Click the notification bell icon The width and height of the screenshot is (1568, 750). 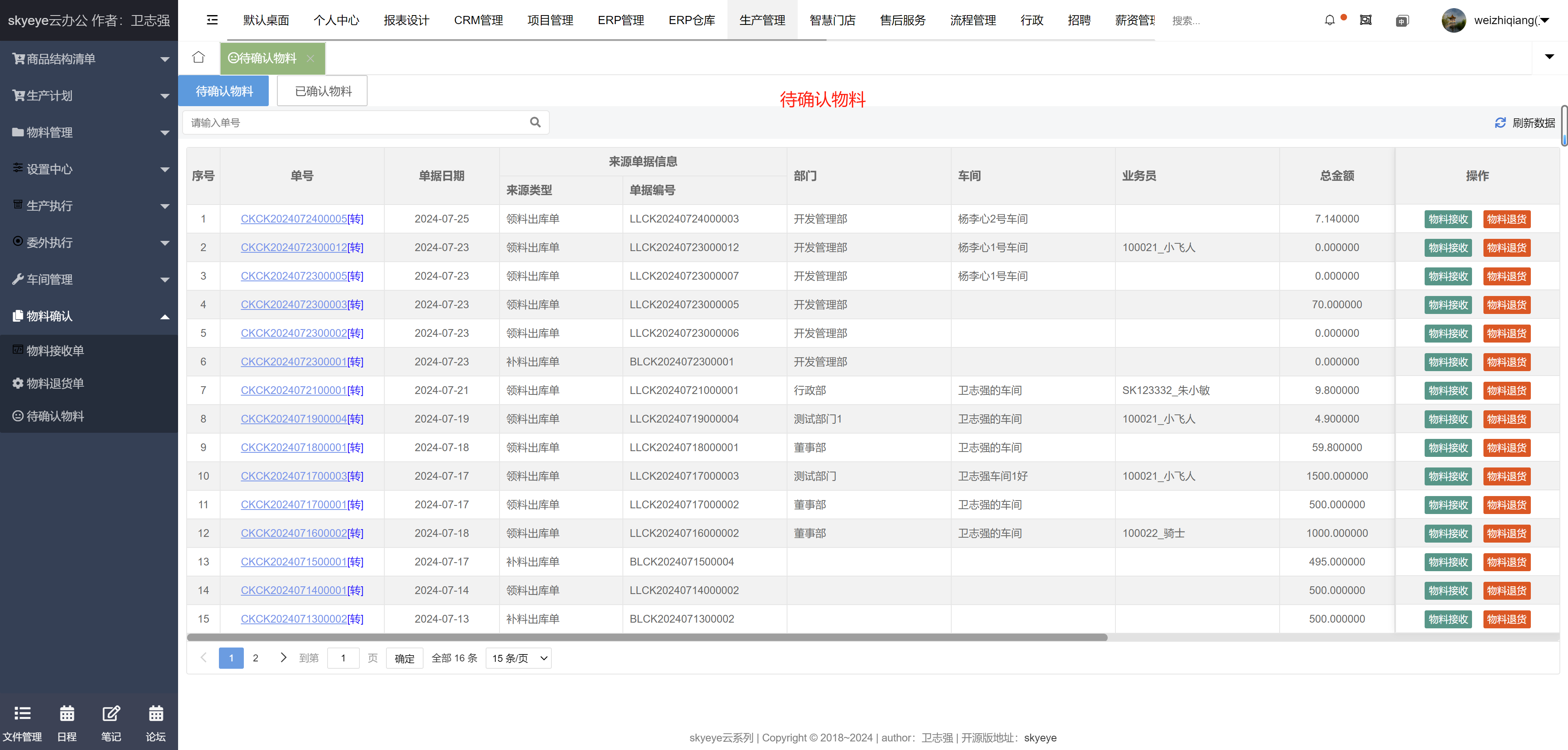(x=1329, y=21)
